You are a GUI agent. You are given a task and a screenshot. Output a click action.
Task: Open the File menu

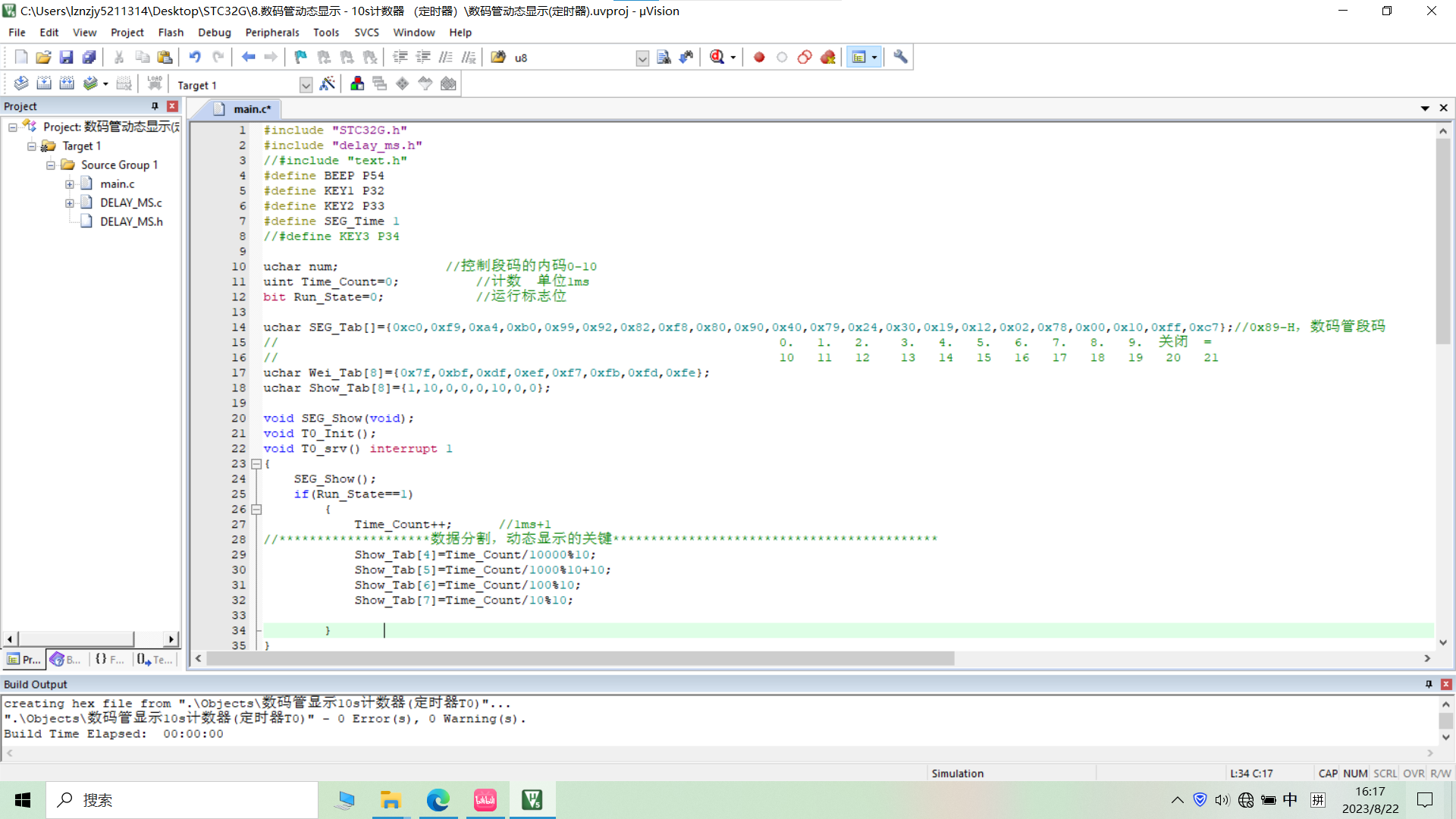point(17,32)
